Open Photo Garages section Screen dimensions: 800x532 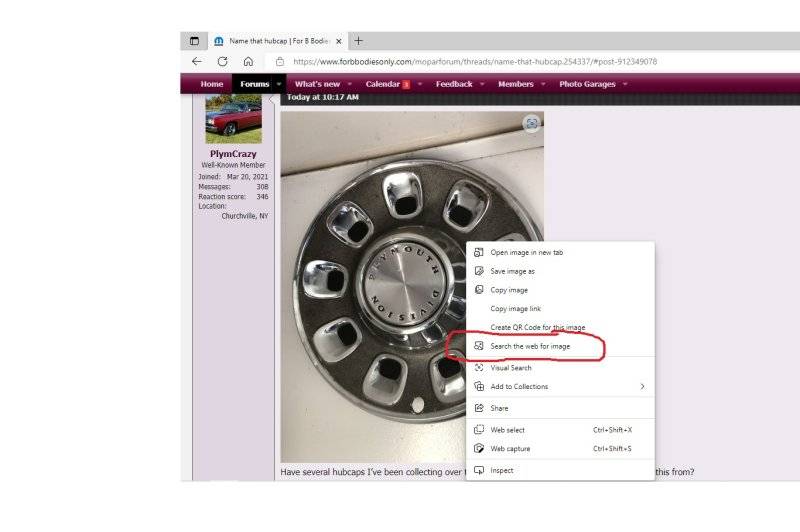(x=587, y=84)
